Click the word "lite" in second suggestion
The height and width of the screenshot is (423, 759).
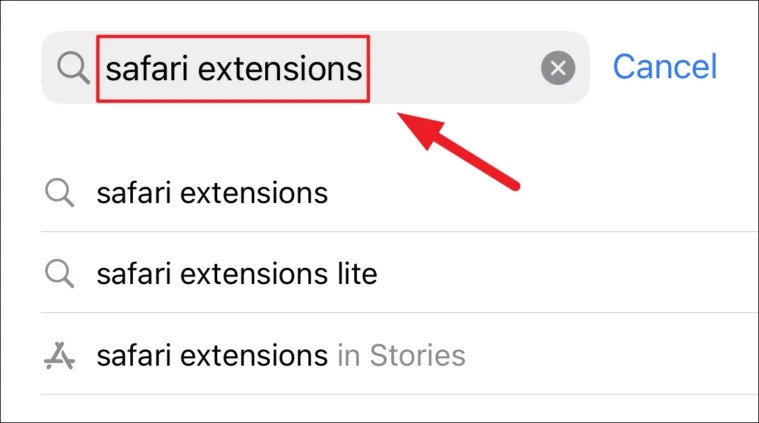[x=357, y=274]
